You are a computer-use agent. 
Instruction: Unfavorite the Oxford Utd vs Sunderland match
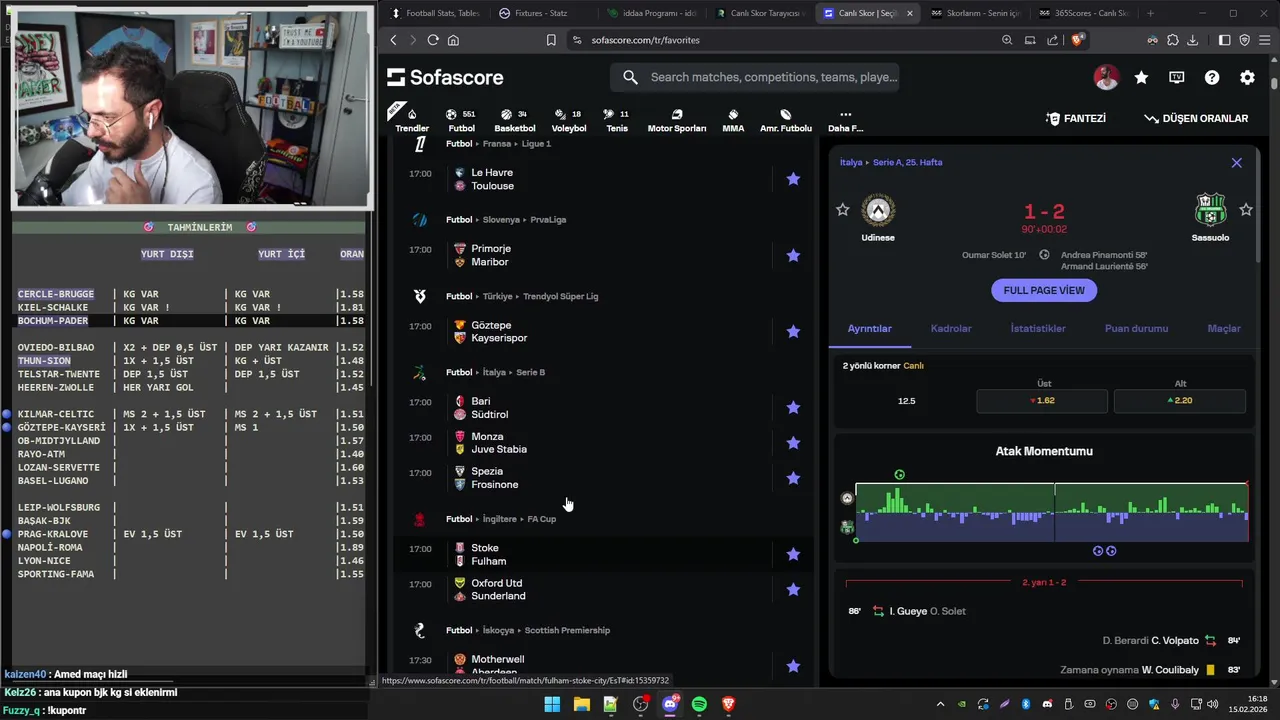[x=793, y=589]
